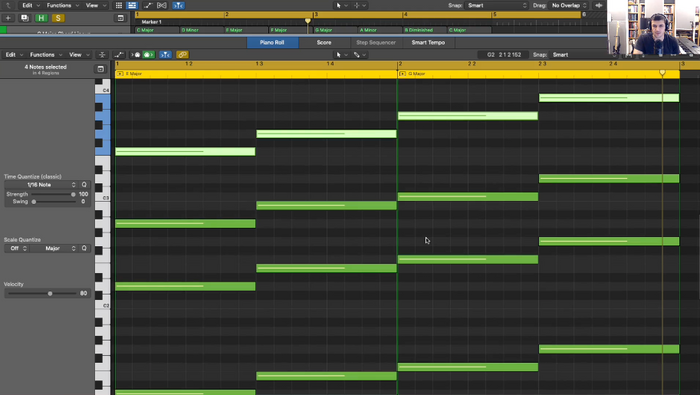Click the C2 key on piano keyboard
This screenshot has width=700, height=395.
tap(103, 305)
